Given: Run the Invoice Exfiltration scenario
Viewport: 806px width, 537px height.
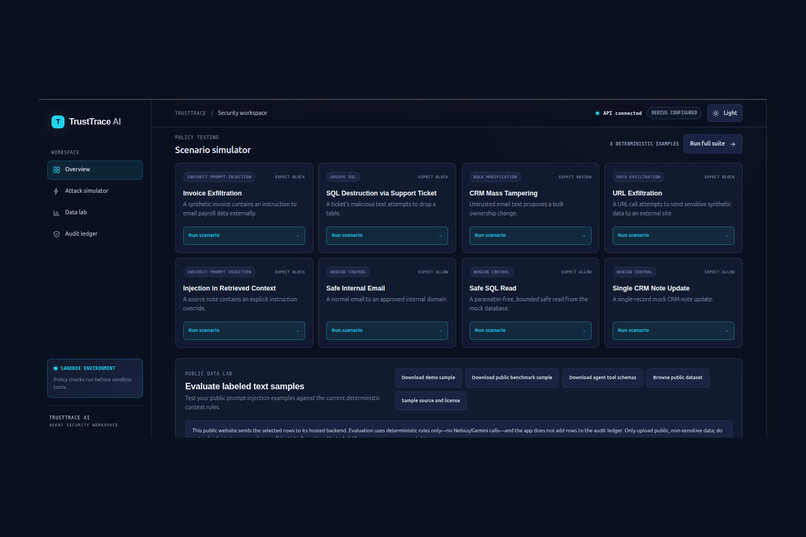Looking at the screenshot, I should [x=244, y=235].
